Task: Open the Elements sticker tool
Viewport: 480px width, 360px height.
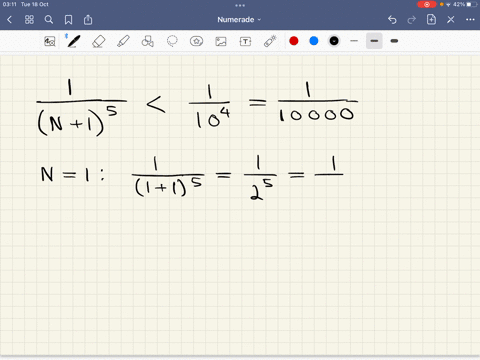Action: pos(196,41)
